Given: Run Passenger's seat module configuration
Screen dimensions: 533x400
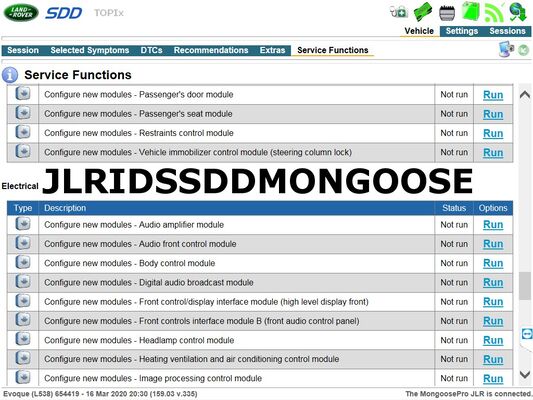Looking at the screenshot, I should (x=493, y=114).
